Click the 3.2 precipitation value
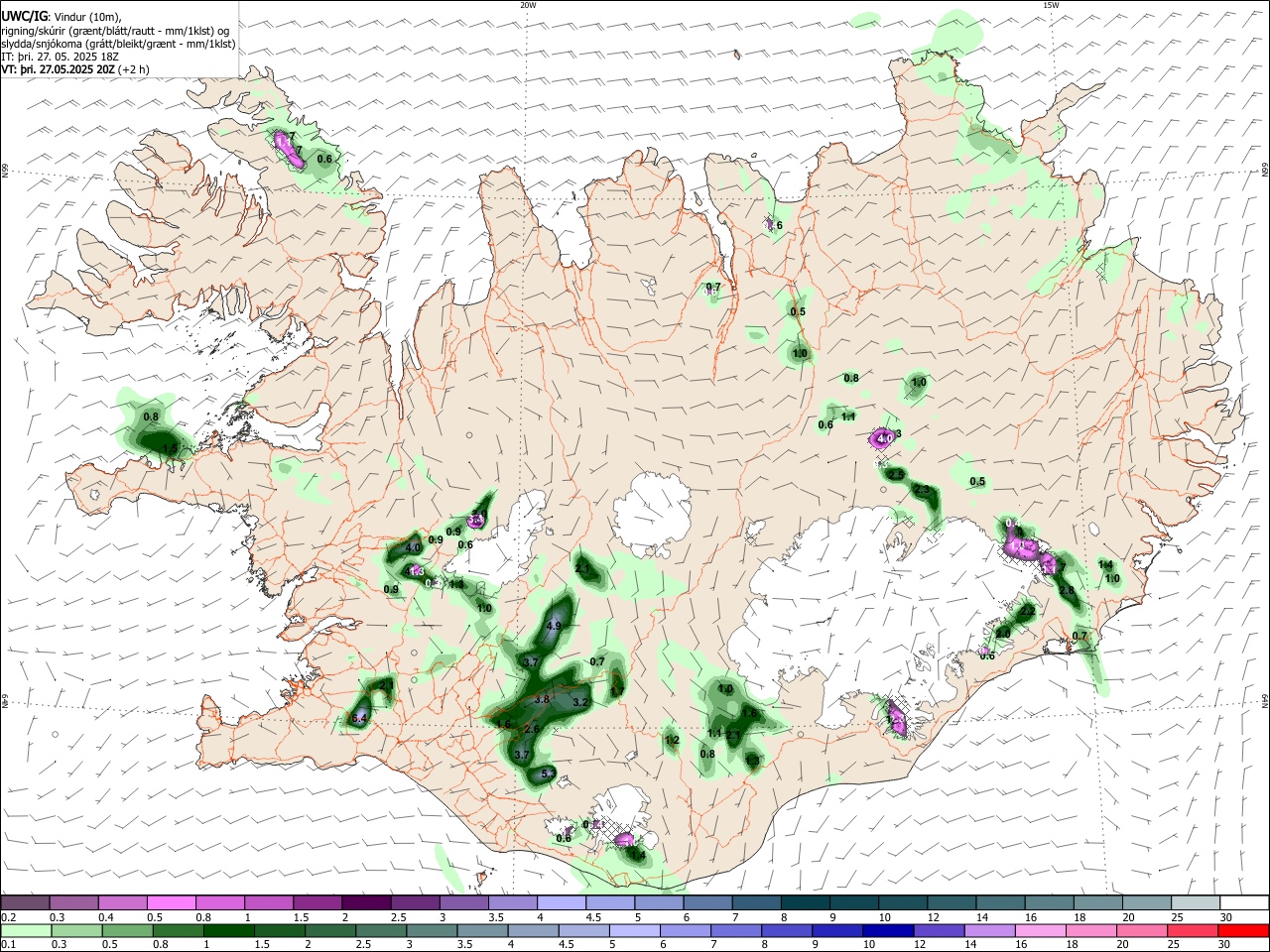 pyautogui.click(x=580, y=702)
